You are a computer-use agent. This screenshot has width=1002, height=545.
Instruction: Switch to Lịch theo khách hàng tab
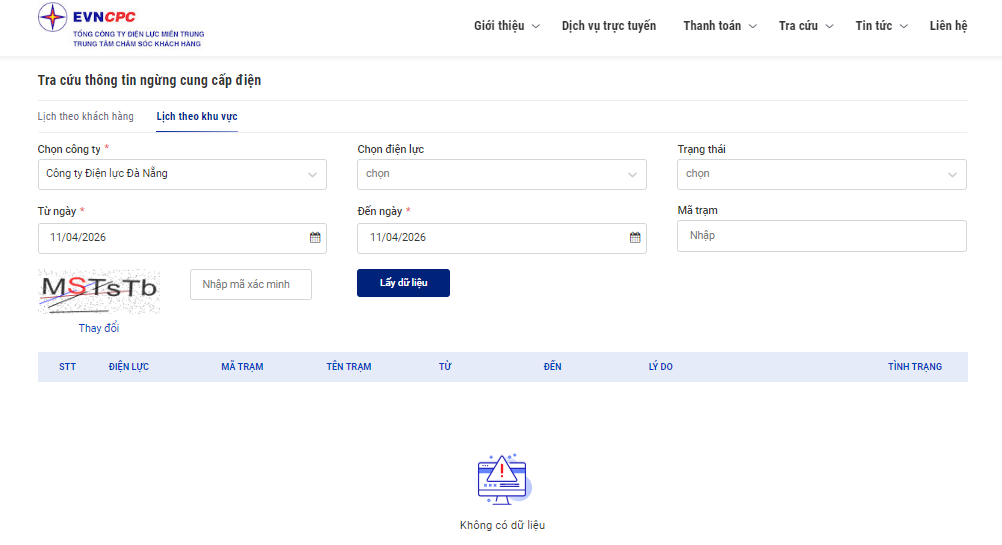point(86,117)
